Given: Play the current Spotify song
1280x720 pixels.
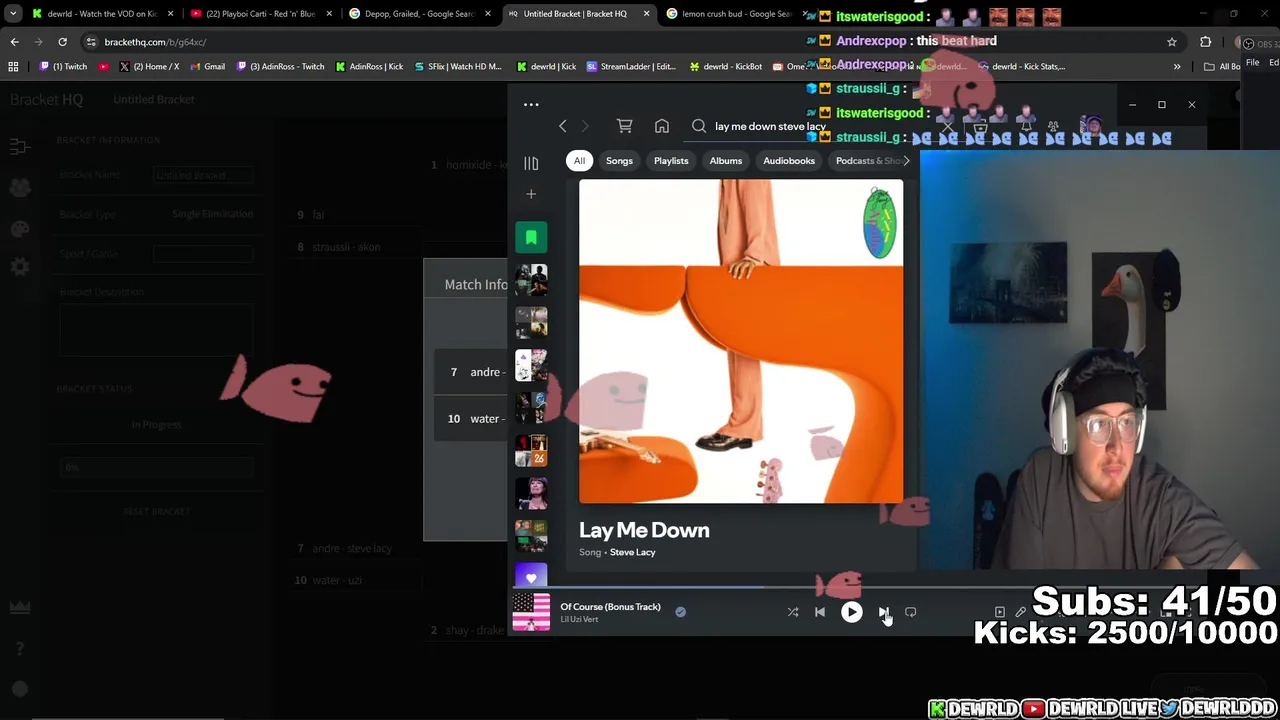Looking at the screenshot, I should [851, 612].
